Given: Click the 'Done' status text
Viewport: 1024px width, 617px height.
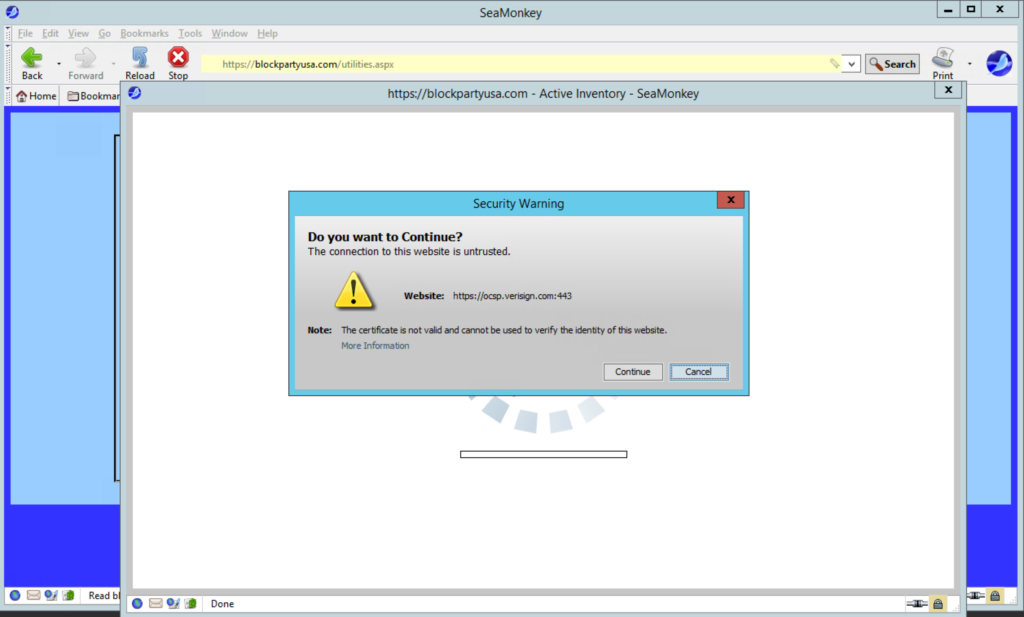Looking at the screenshot, I should click(x=222, y=604).
